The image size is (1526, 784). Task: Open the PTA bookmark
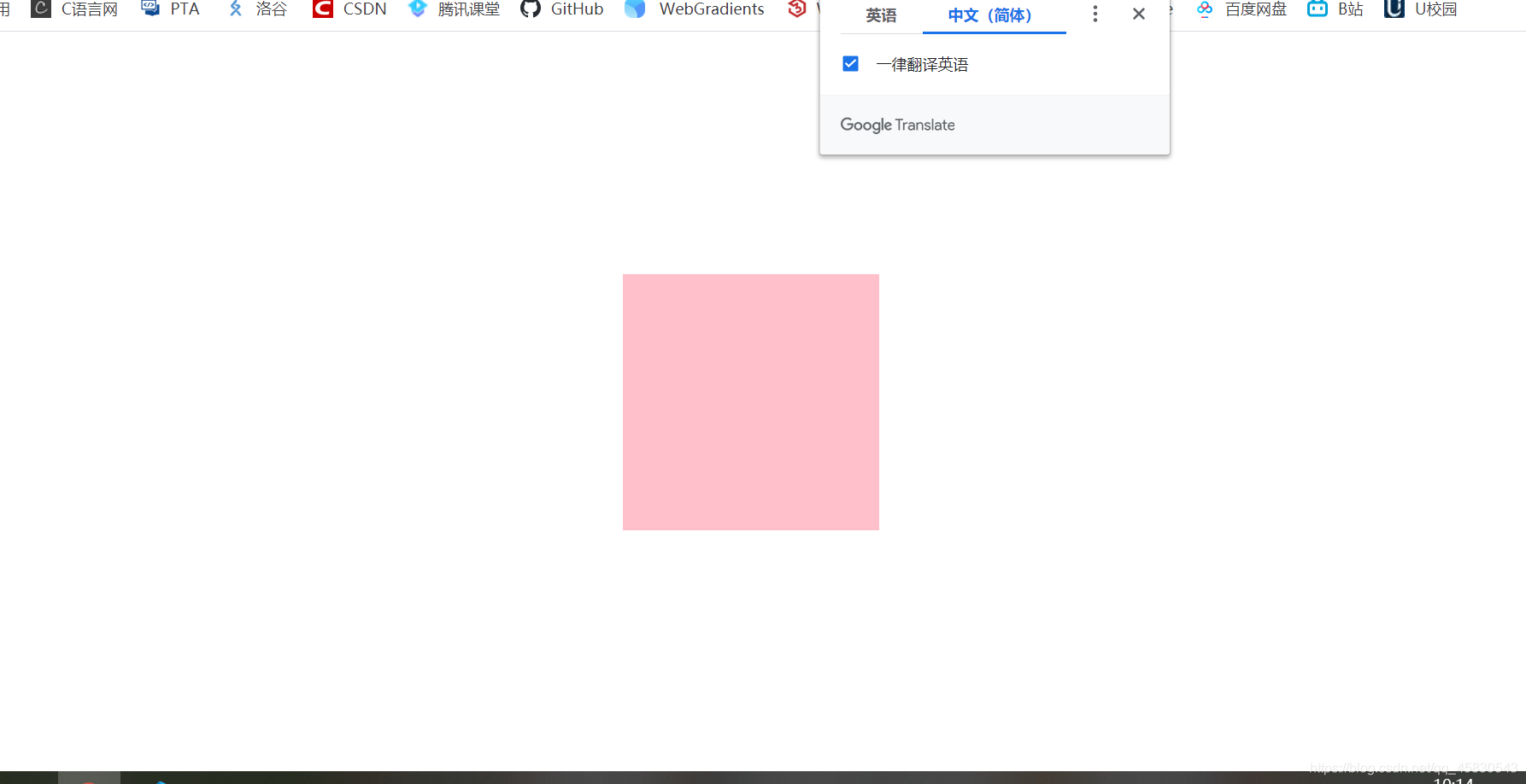click(x=170, y=9)
